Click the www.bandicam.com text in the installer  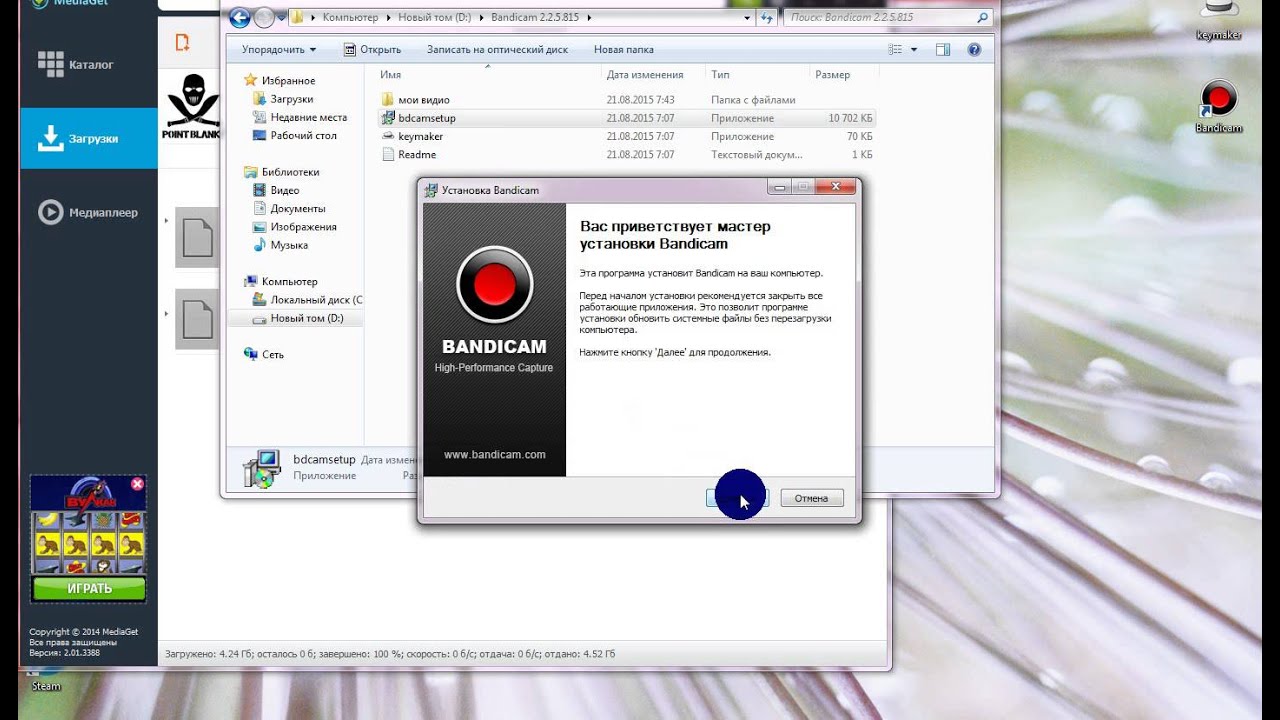(495, 454)
